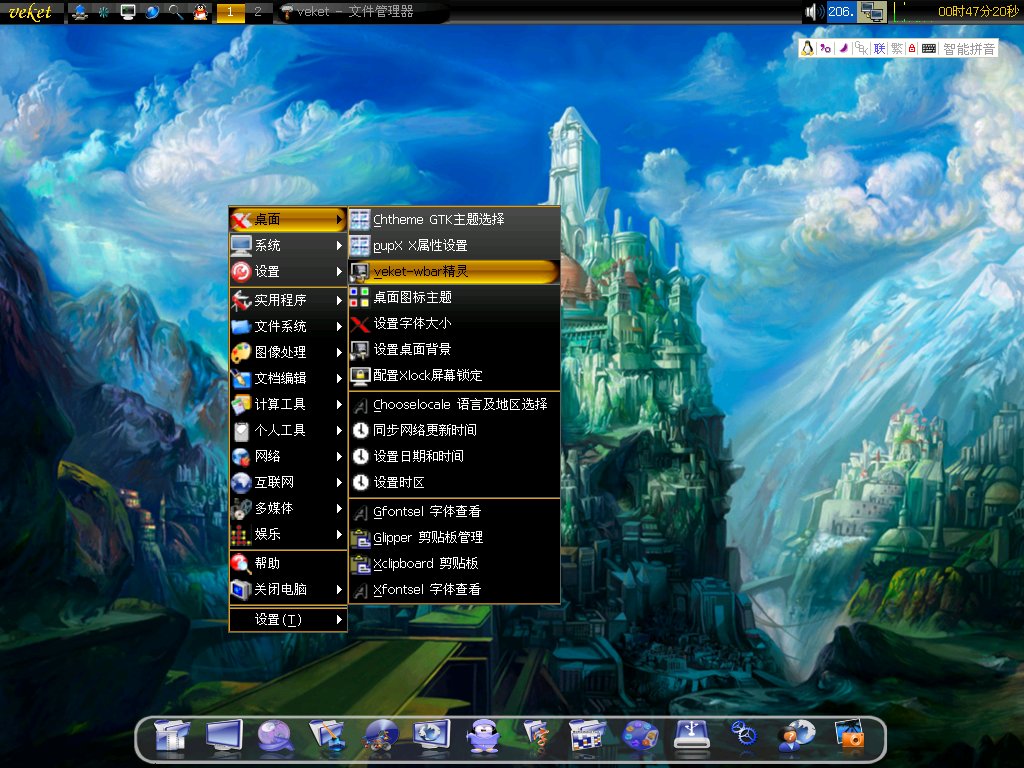This screenshot has height=768, width=1024.
Task: Expand the 计算工具 submenu
Action: 287,405
